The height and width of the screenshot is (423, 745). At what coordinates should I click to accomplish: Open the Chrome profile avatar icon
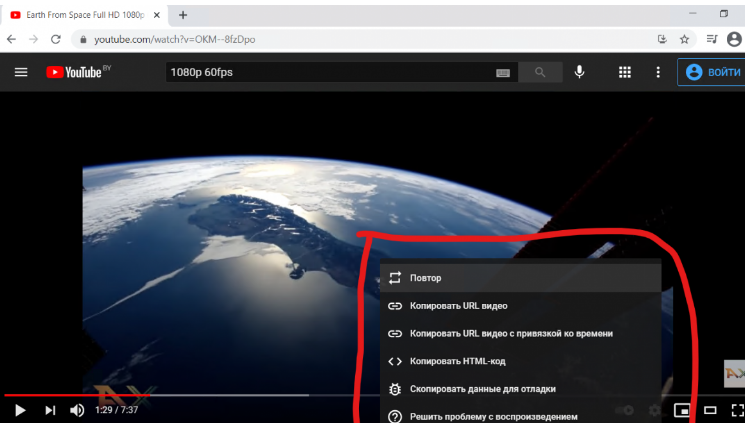[x=735, y=39]
